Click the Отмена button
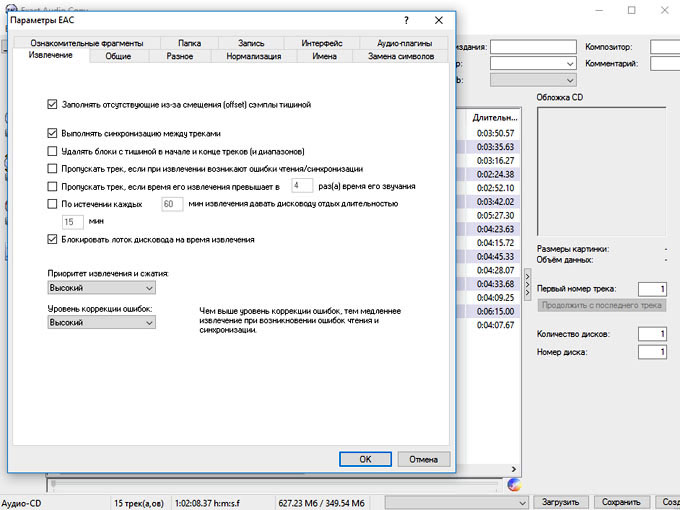 tap(423, 459)
